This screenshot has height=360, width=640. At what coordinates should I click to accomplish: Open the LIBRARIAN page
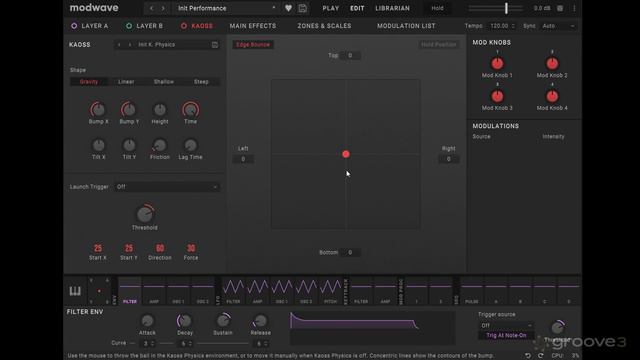[x=392, y=8]
